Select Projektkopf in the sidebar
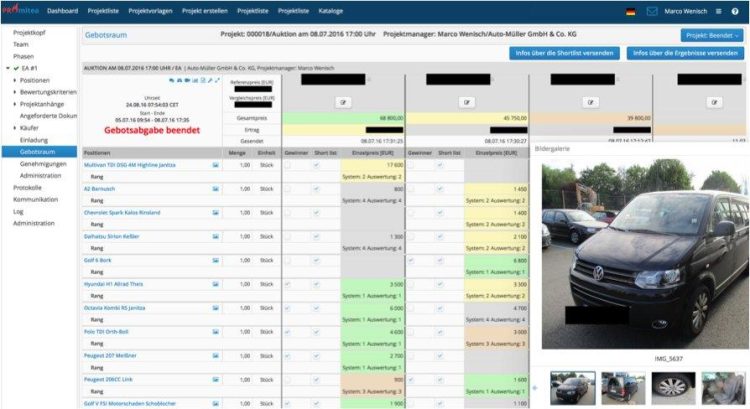The width and height of the screenshot is (750, 409). (29, 33)
